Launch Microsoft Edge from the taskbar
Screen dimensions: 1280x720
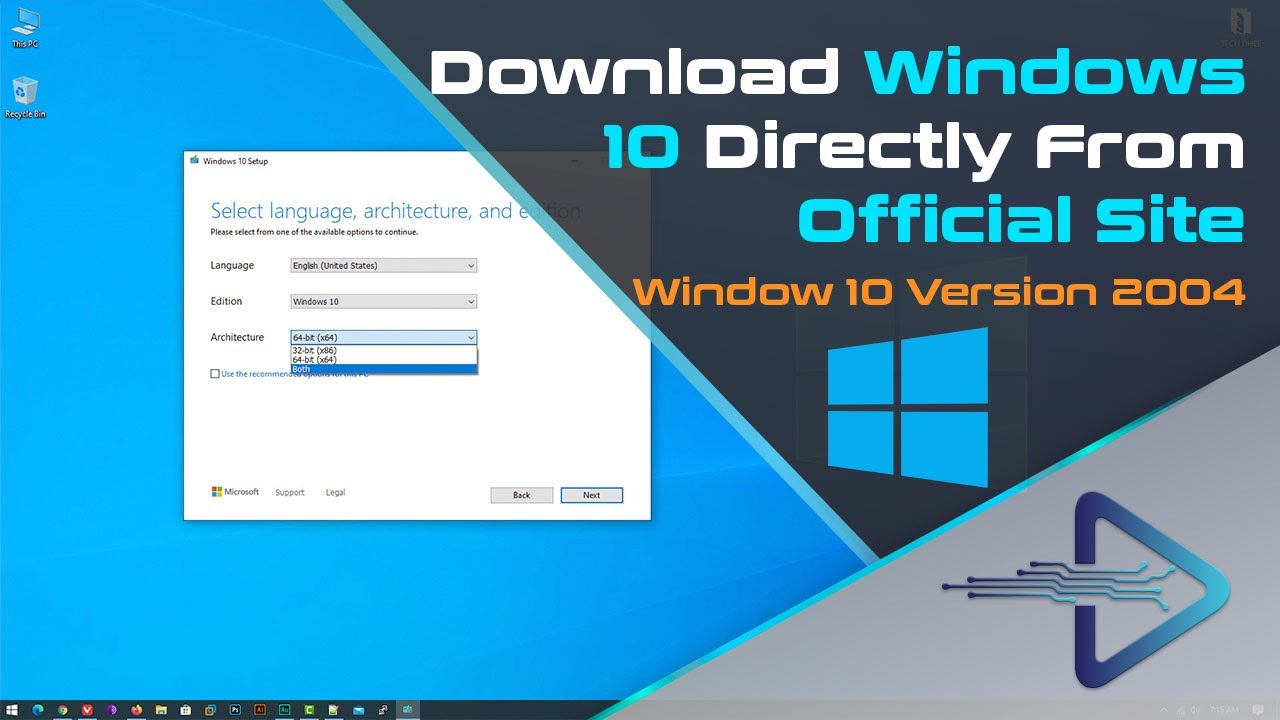(x=38, y=710)
